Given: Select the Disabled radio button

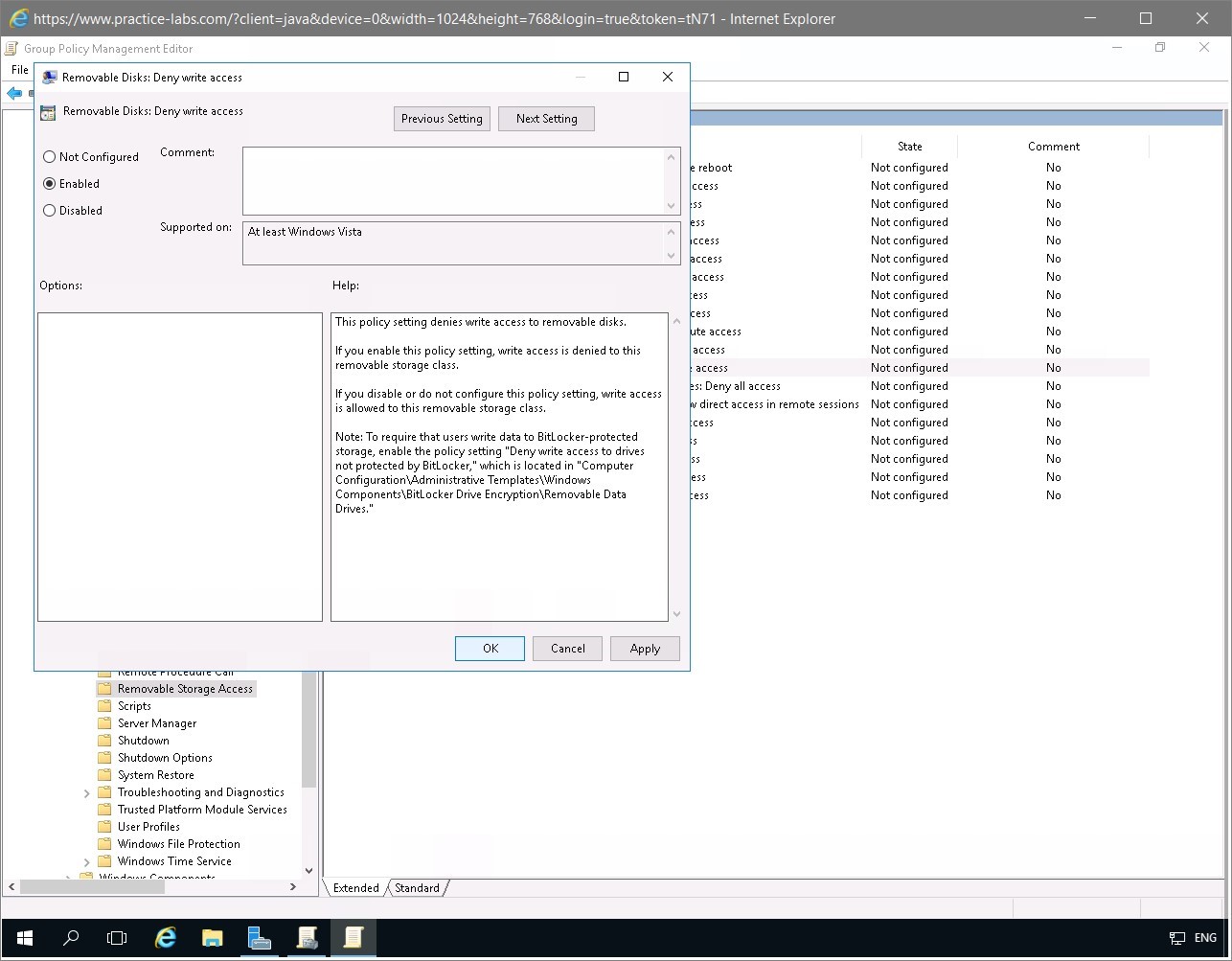Looking at the screenshot, I should 49,210.
